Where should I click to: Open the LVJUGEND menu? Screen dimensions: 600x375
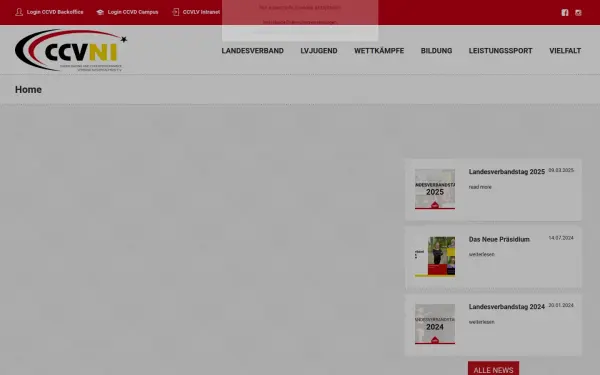[319, 51]
